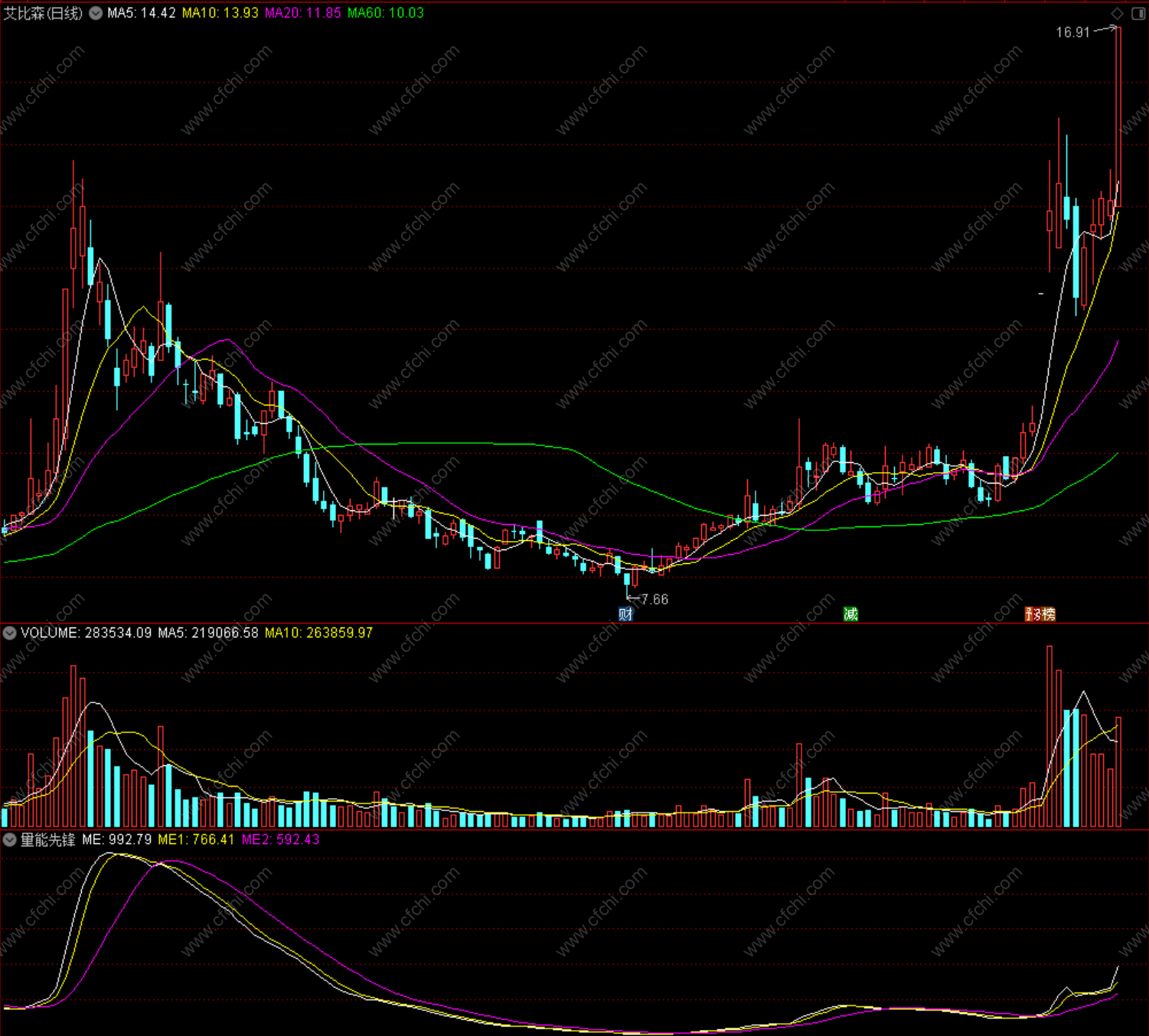Click the 7.66 low price label
1149x1036 pixels.
point(654,599)
